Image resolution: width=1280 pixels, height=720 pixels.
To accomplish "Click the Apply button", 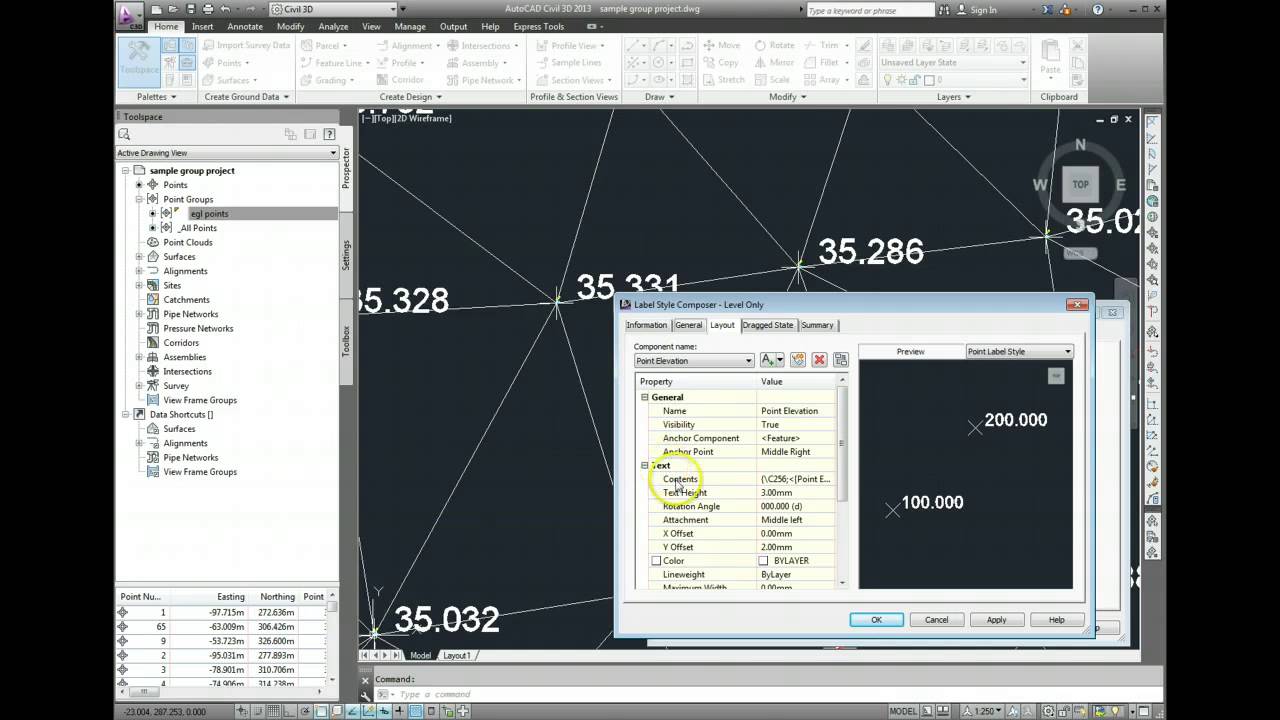I will 996,620.
